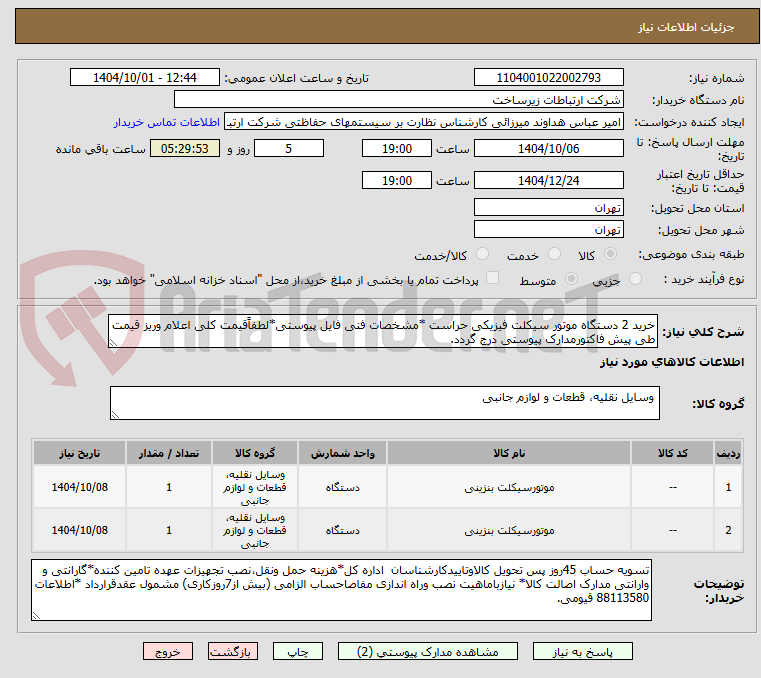
Task: Open 'اطلاعات تماس خریدار' link
Action: [x=167, y=122]
